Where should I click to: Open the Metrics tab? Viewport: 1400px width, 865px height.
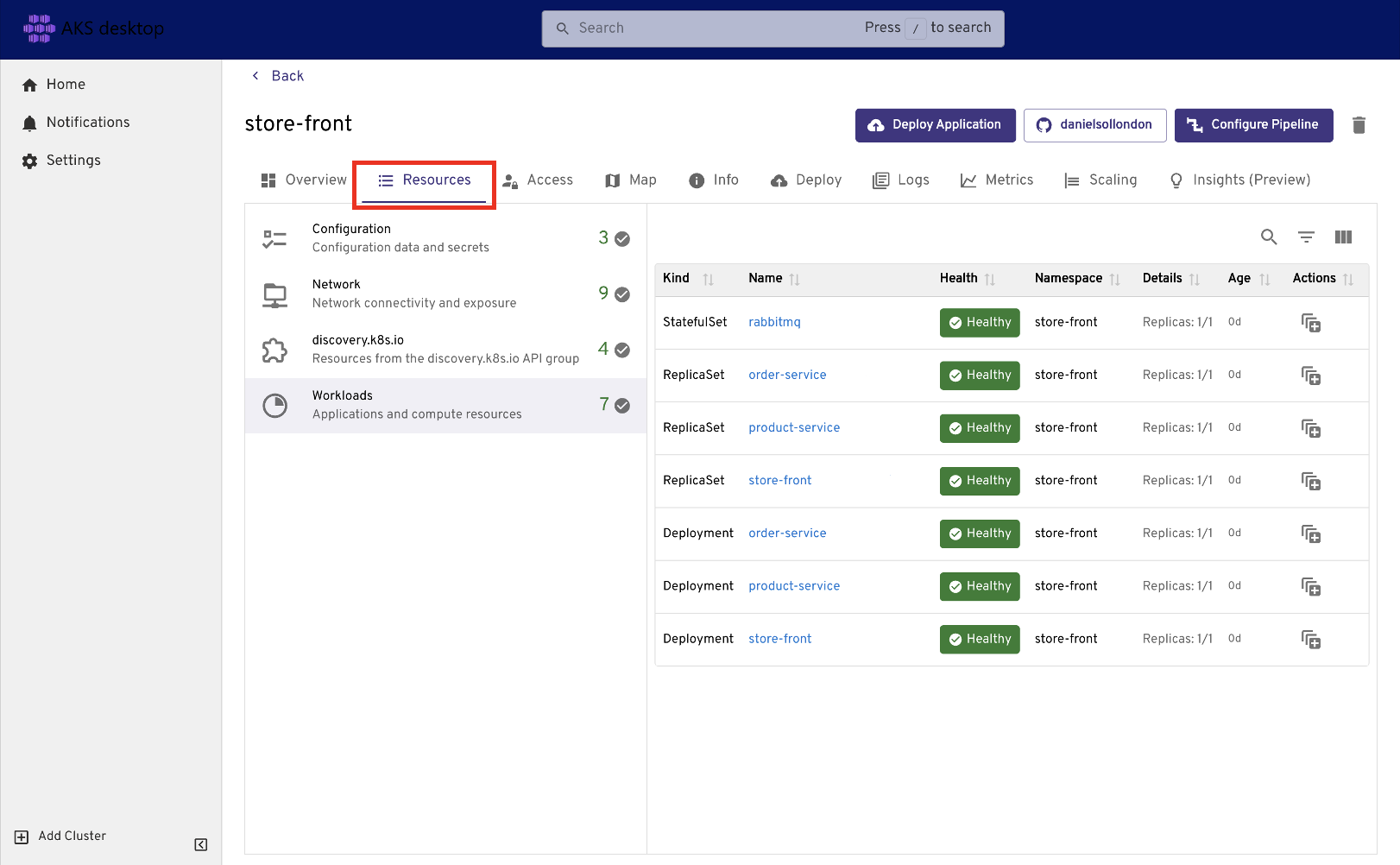coord(997,180)
